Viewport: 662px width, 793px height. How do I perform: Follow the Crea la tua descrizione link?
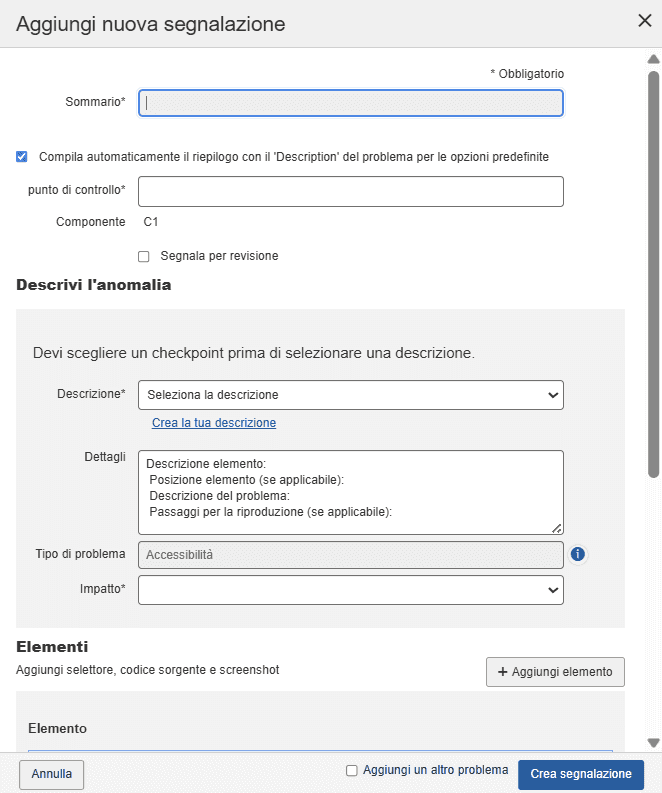pos(214,423)
